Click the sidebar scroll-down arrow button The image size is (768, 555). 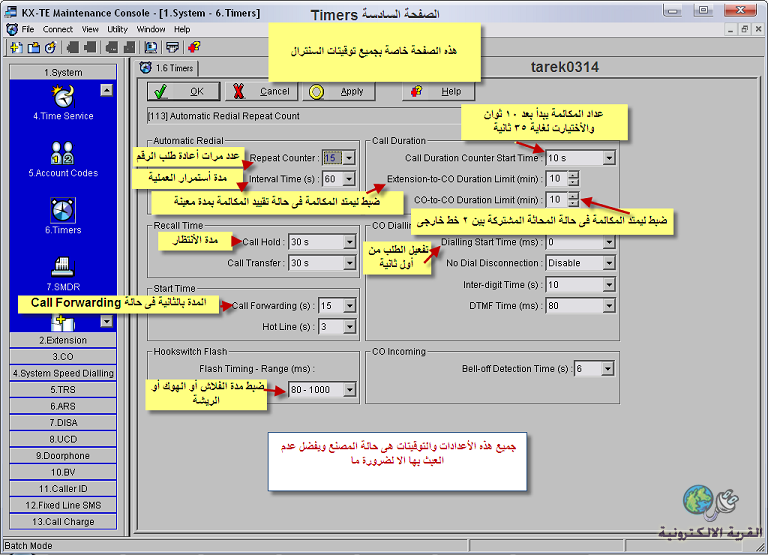(106, 321)
